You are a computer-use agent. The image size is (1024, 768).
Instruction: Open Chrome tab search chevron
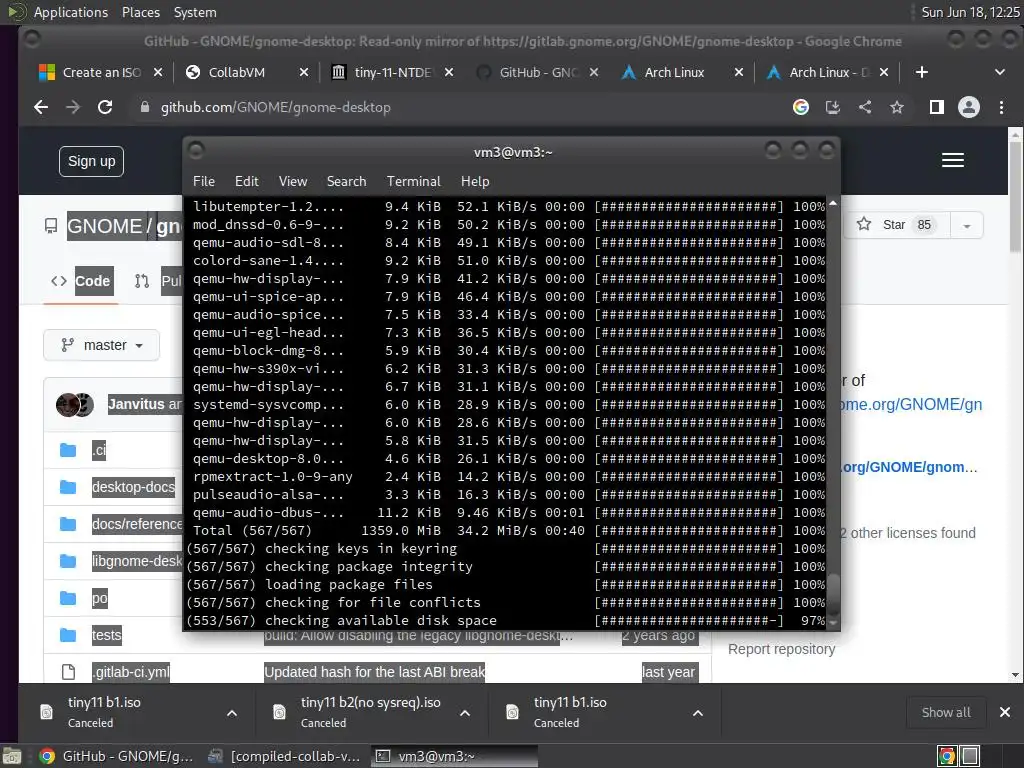click(1000, 72)
